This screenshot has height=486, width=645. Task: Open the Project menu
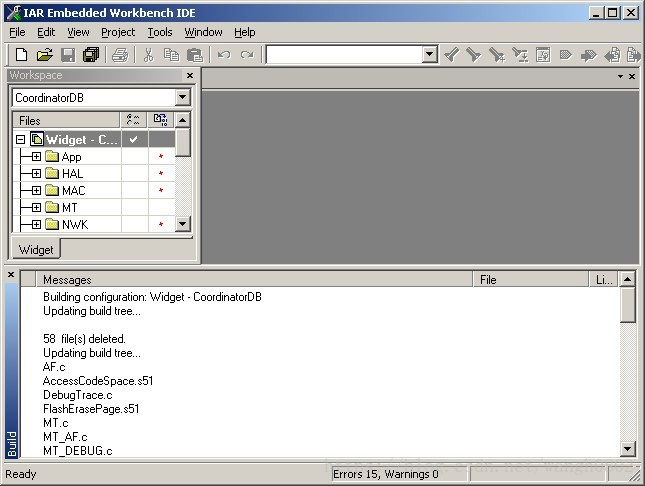(x=118, y=32)
